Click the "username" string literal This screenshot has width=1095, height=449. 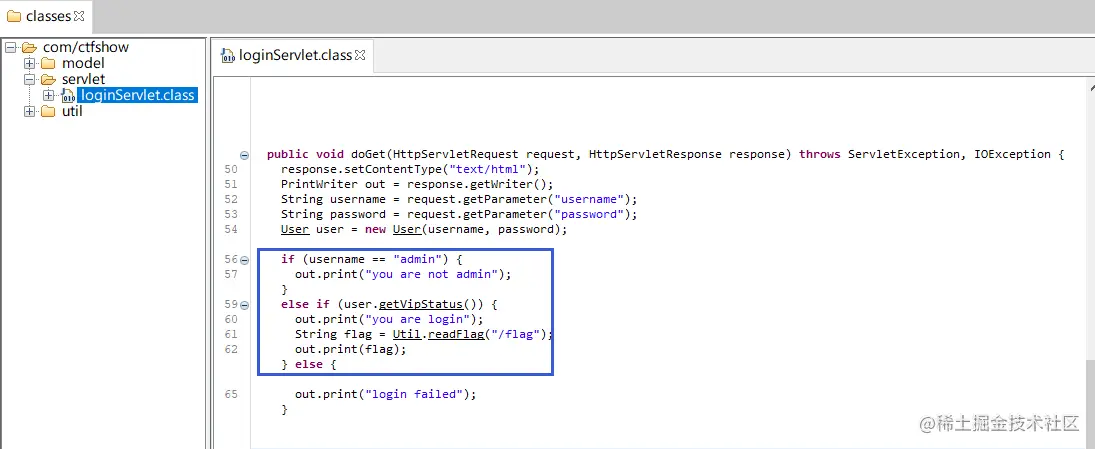tap(591, 199)
